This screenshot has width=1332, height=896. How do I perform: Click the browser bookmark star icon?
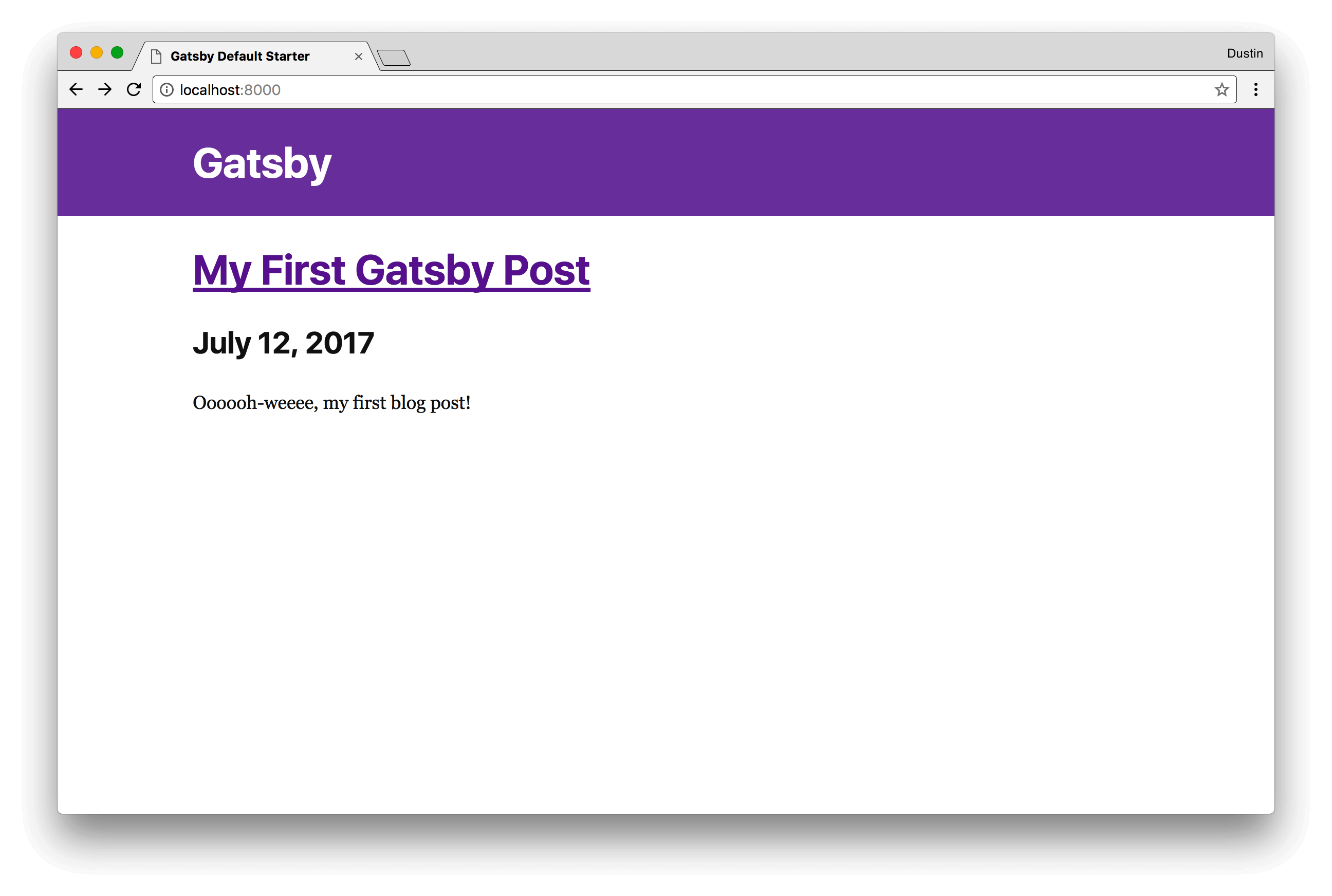point(1221,90)
